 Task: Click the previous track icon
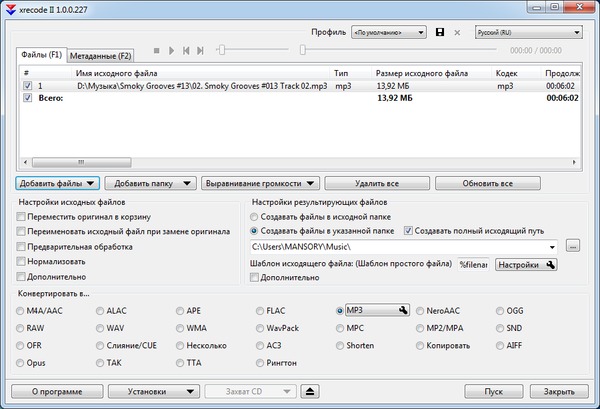[187, 50]
